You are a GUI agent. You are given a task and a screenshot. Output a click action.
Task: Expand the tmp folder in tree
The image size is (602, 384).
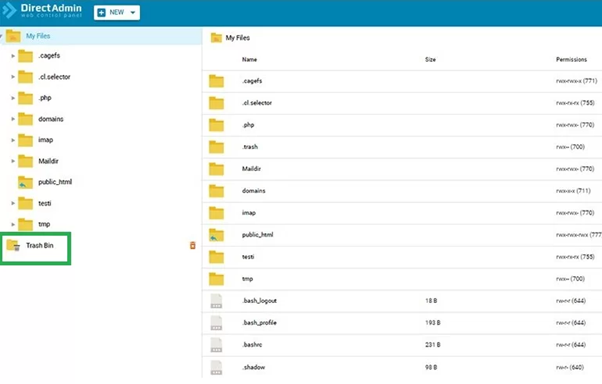click(13, 224)
